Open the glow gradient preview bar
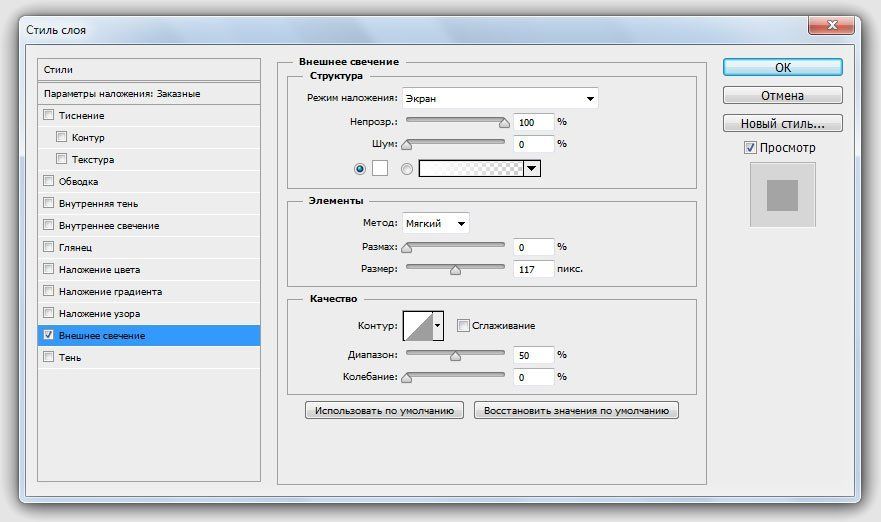Viewport: 881px width, 522px height. pyautogui.click(x=471, y=168)
